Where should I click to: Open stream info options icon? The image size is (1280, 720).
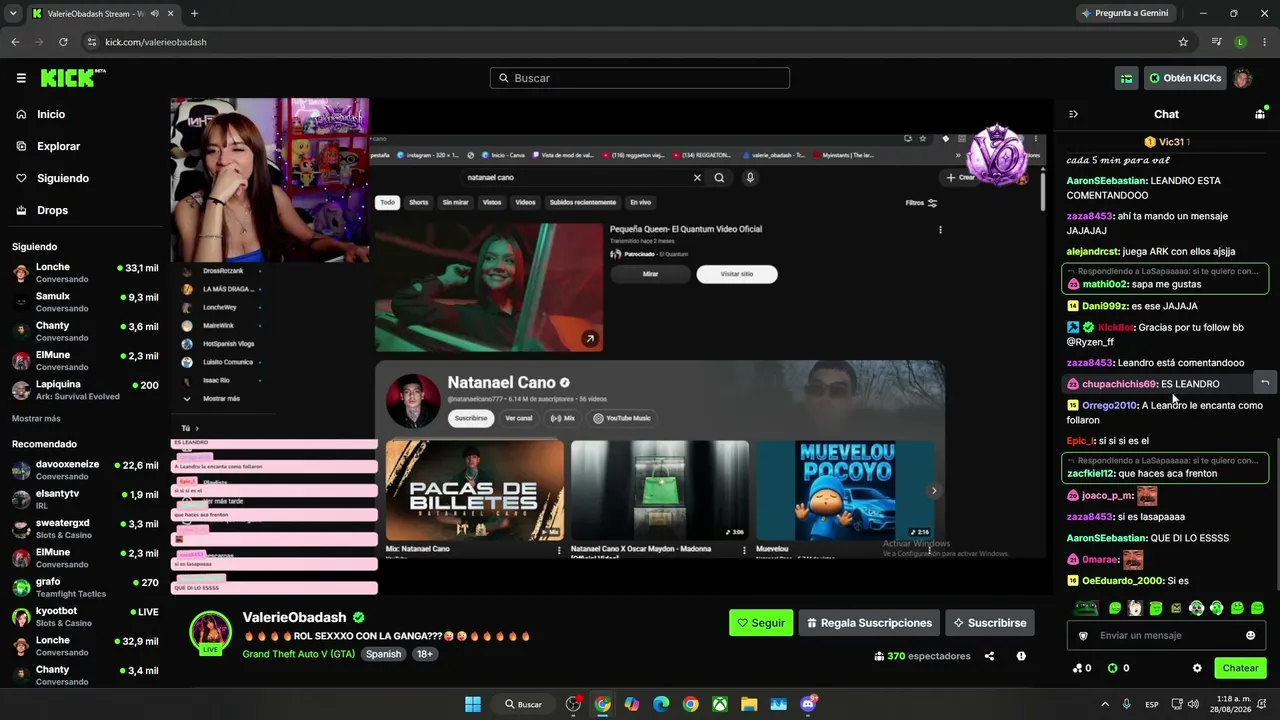point(1021,656)
